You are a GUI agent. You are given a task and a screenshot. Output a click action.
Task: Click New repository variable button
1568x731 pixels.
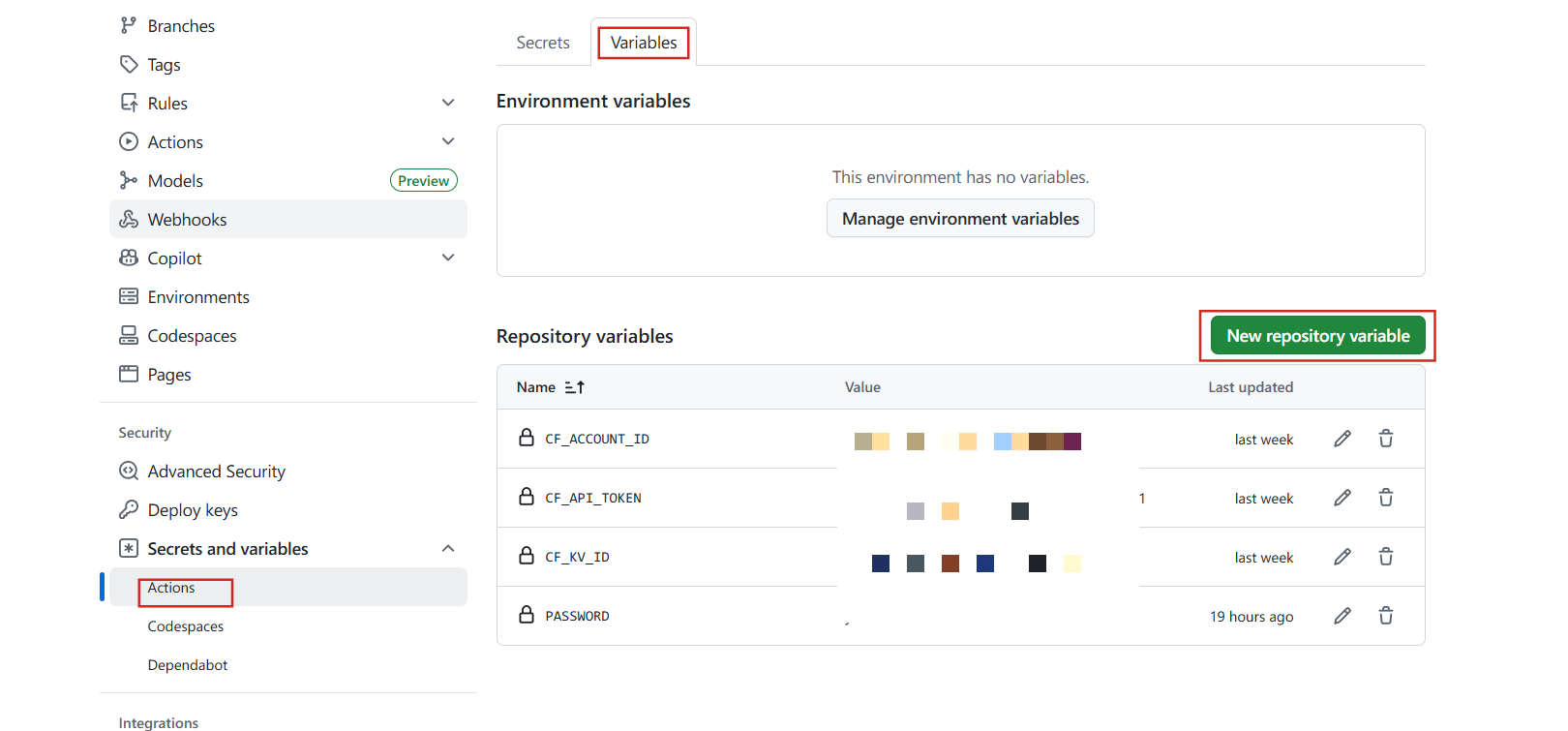pos(1317,336)
